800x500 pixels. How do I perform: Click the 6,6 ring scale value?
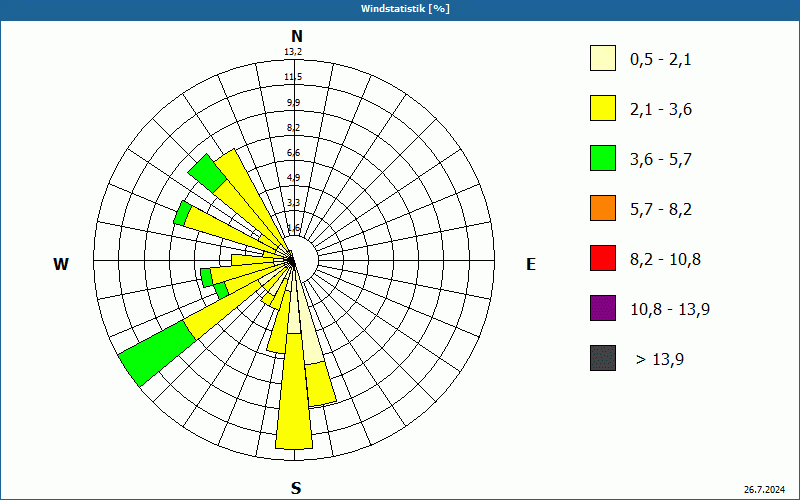293,153
